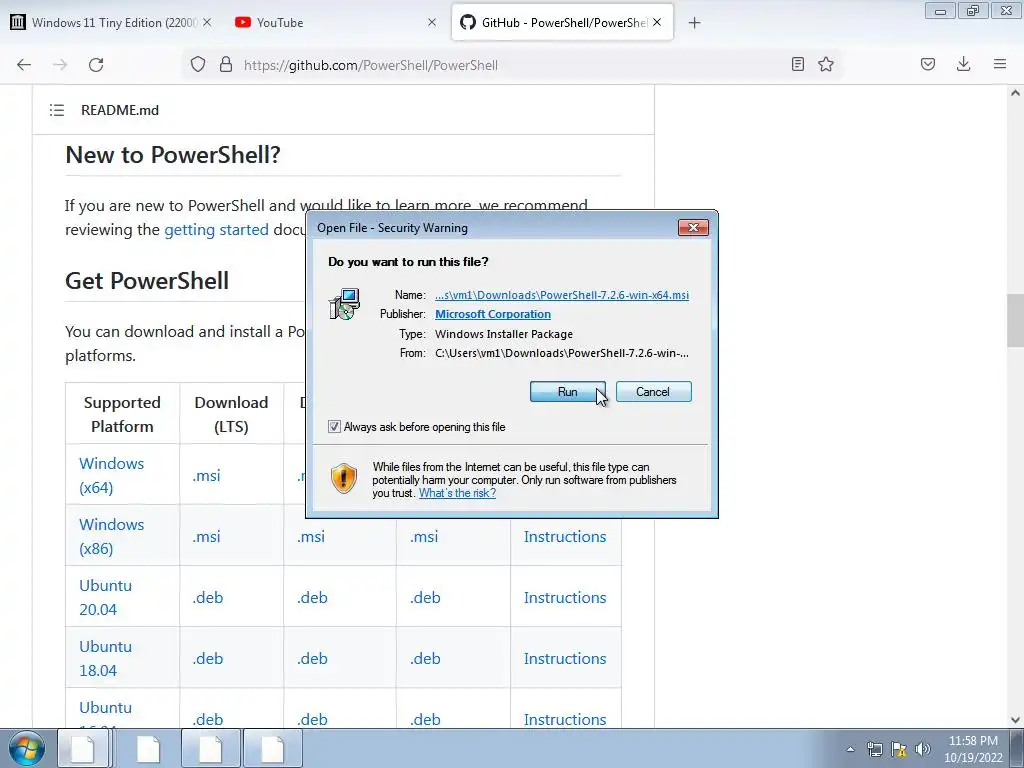Click the volume speaker tray icon
This screenshot has width=1024, height=768.
click(x=923, y=749)
